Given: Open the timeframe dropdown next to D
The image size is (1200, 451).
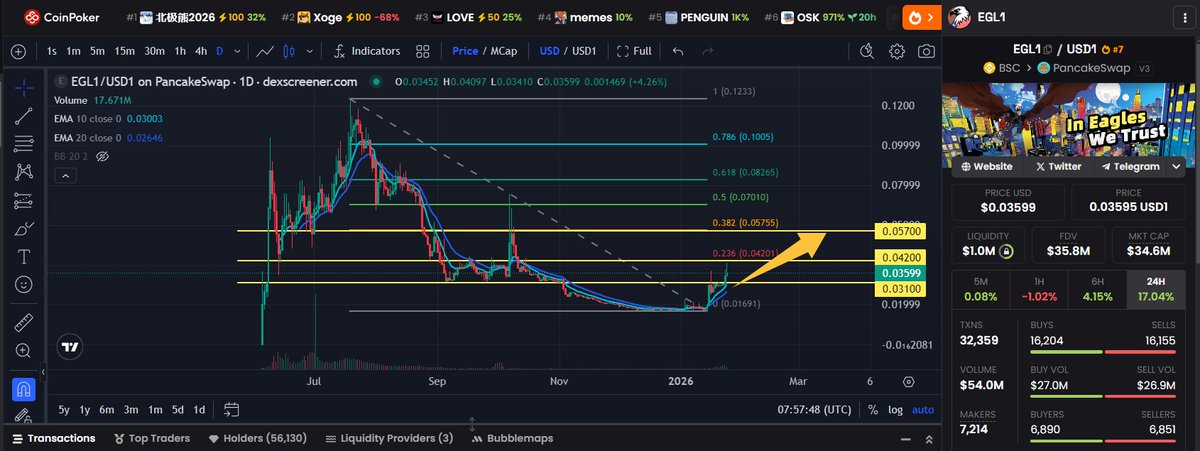Looking at the screenshot, I should click(237, 51).
